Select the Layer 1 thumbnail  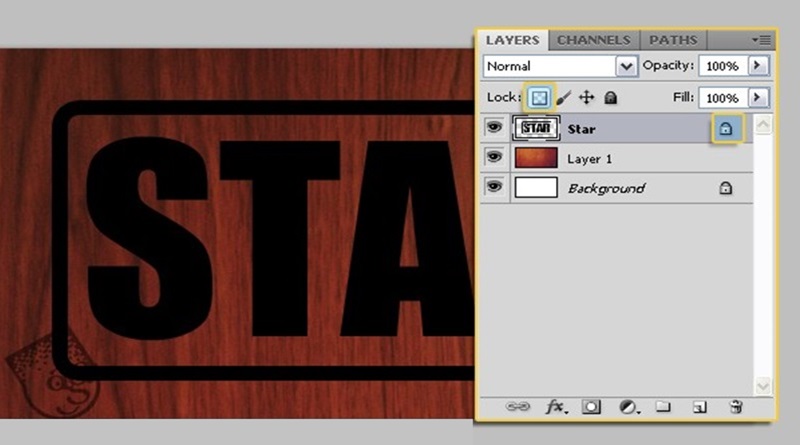536,158
